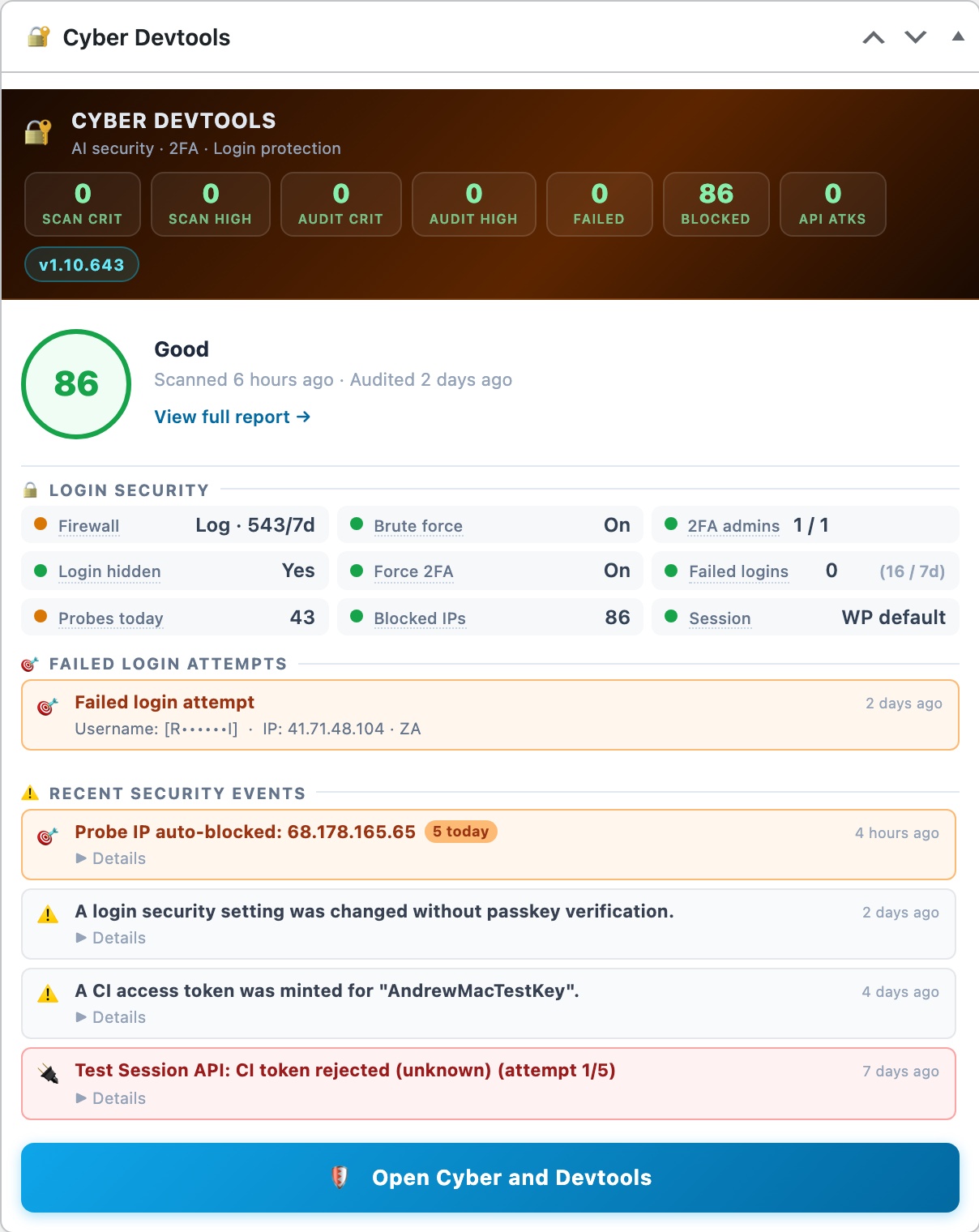
Task: Click the IP: 41.71.48.104 text
Action: click(323, 729)
